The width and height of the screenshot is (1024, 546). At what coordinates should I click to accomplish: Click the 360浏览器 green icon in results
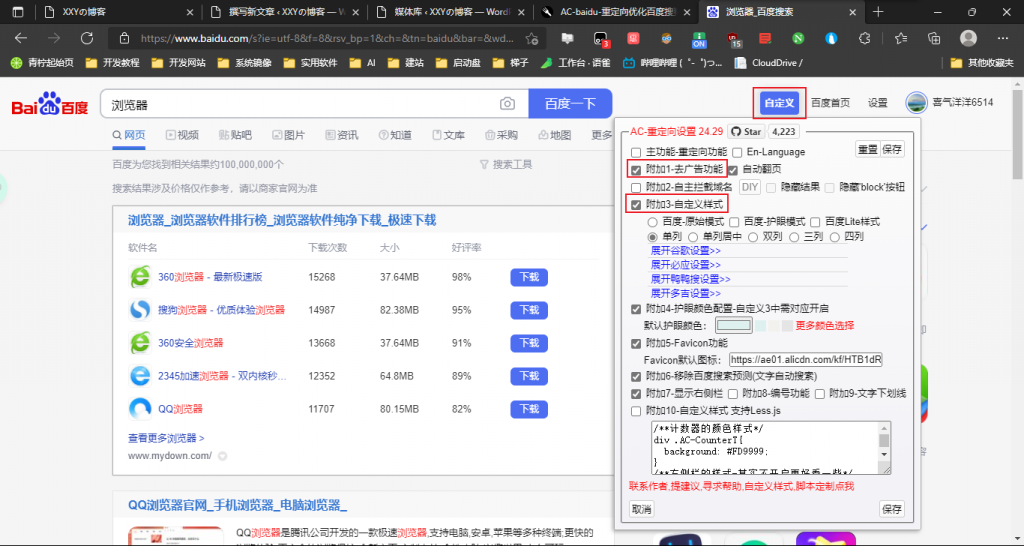[x=140, y=277]
